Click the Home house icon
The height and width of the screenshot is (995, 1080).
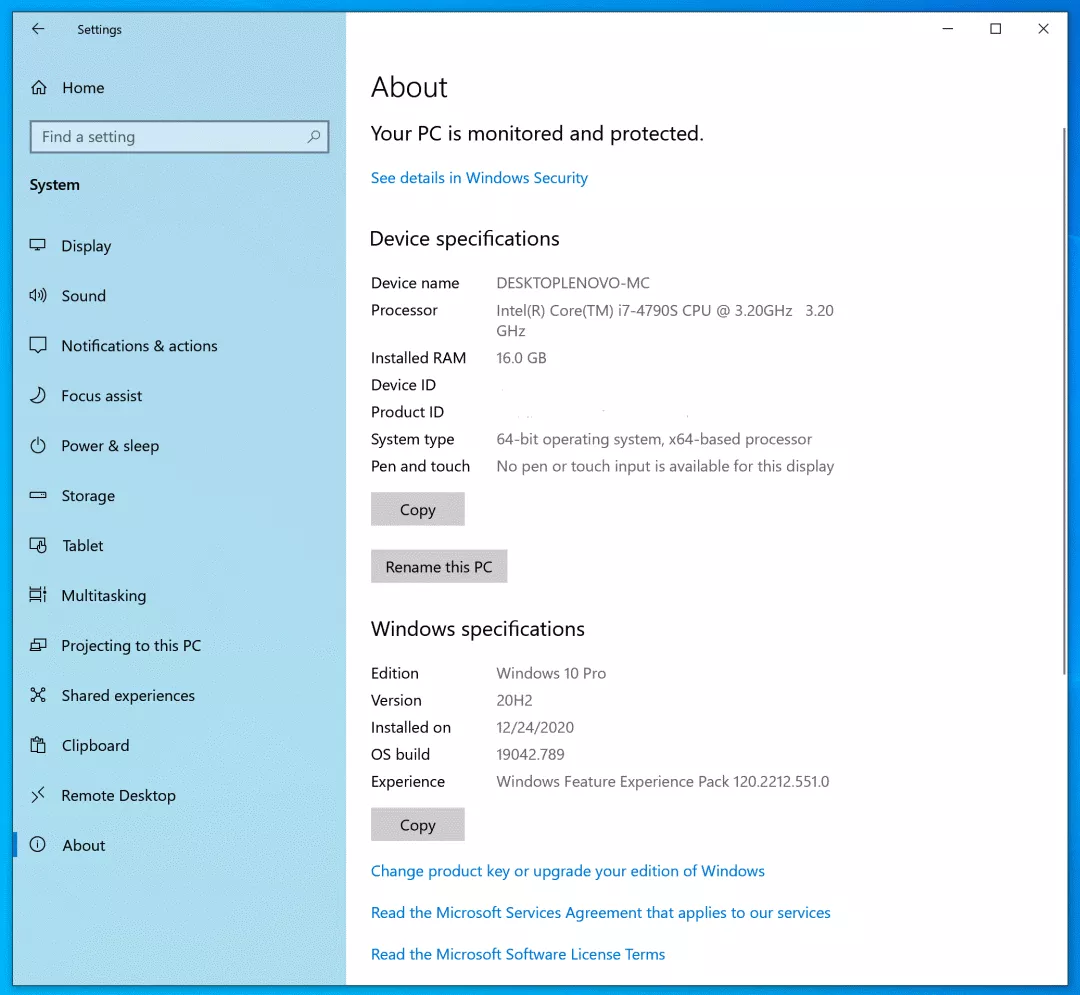click(x=39, y=87)
